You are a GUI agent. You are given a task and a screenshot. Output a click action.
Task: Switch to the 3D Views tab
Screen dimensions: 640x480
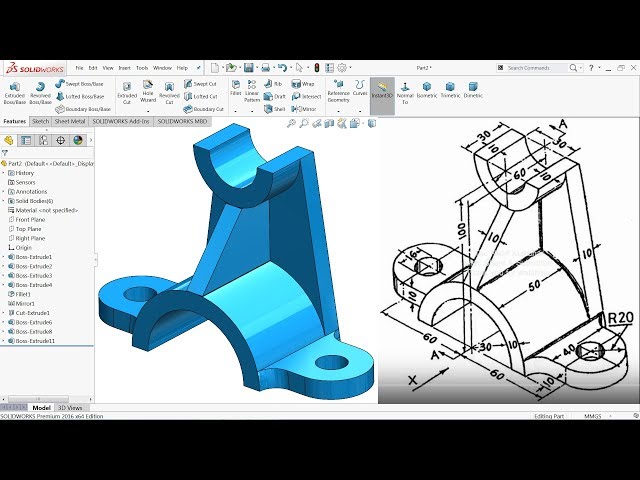(70, 407)
